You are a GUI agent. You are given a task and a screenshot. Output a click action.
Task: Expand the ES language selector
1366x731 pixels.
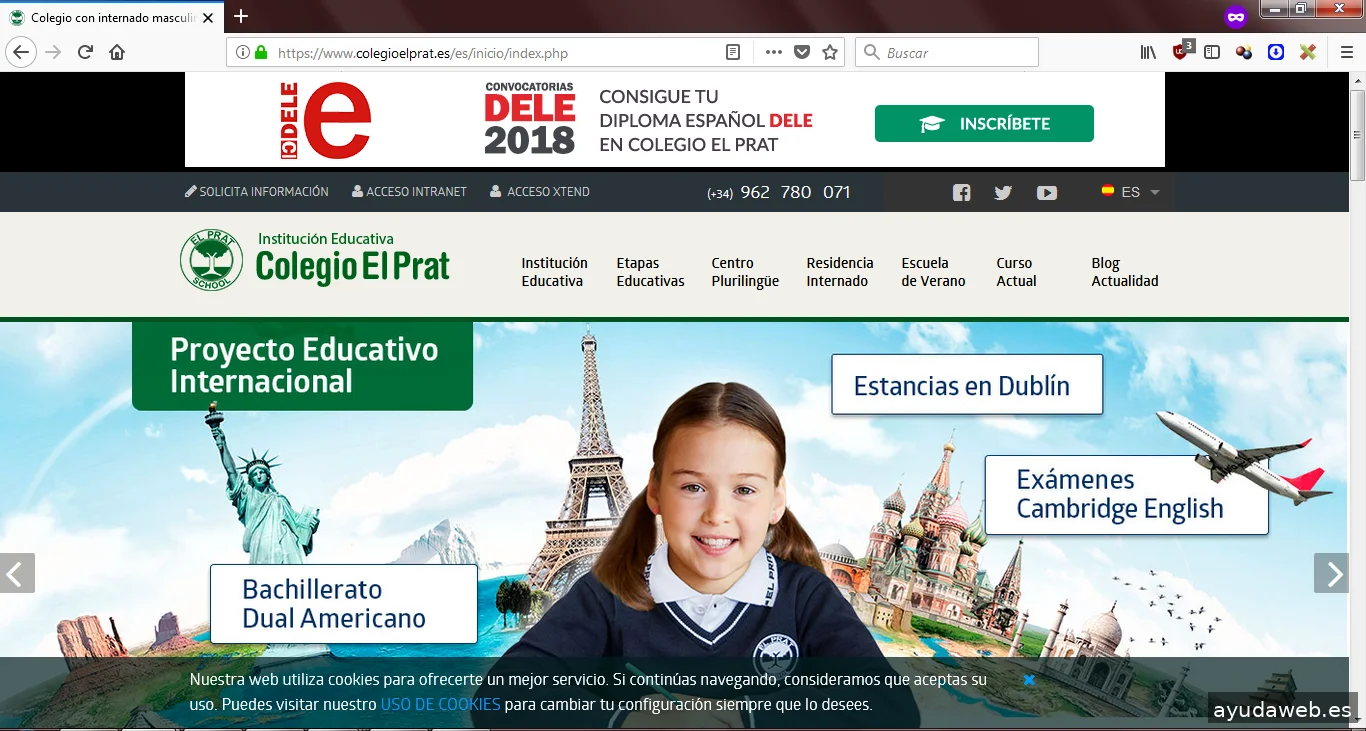click(x=1131, y=192)
